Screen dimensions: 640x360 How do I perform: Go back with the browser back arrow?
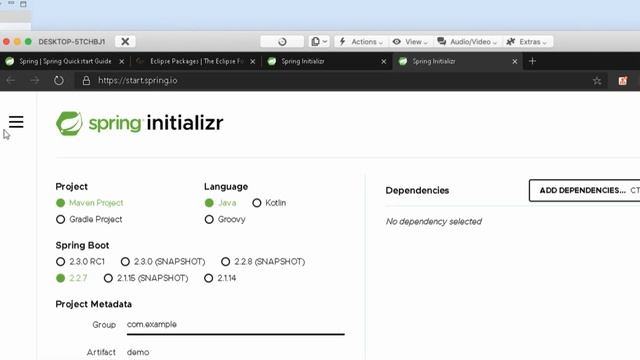point(11,80)
